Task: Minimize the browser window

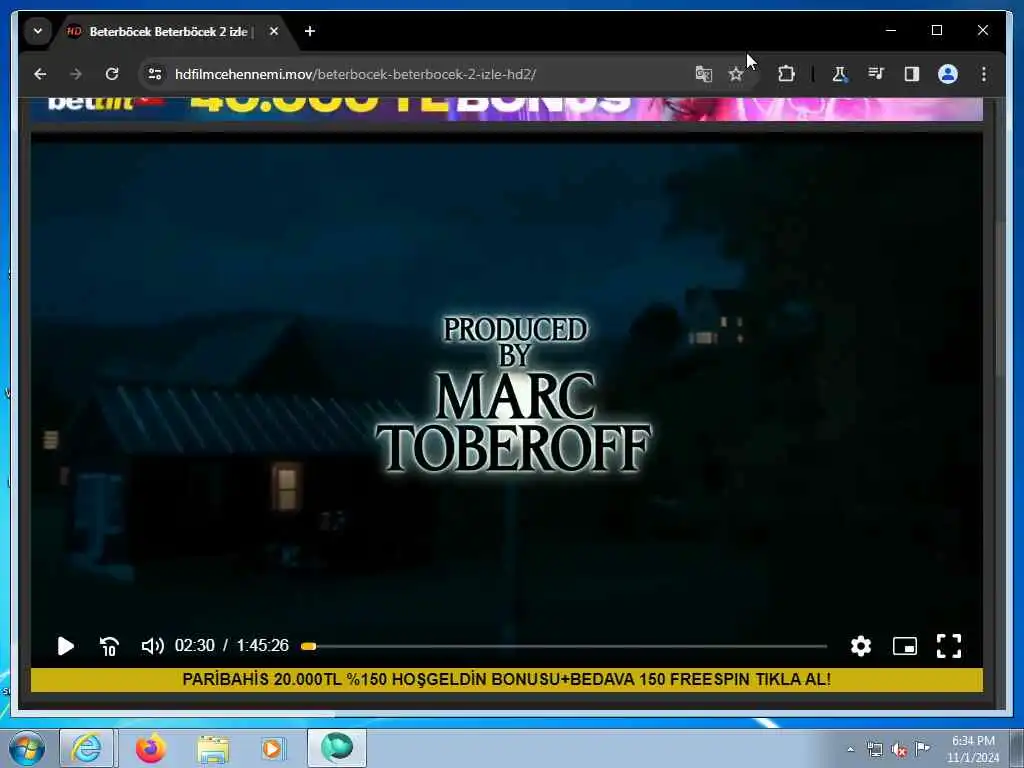Action: (891, 30)
